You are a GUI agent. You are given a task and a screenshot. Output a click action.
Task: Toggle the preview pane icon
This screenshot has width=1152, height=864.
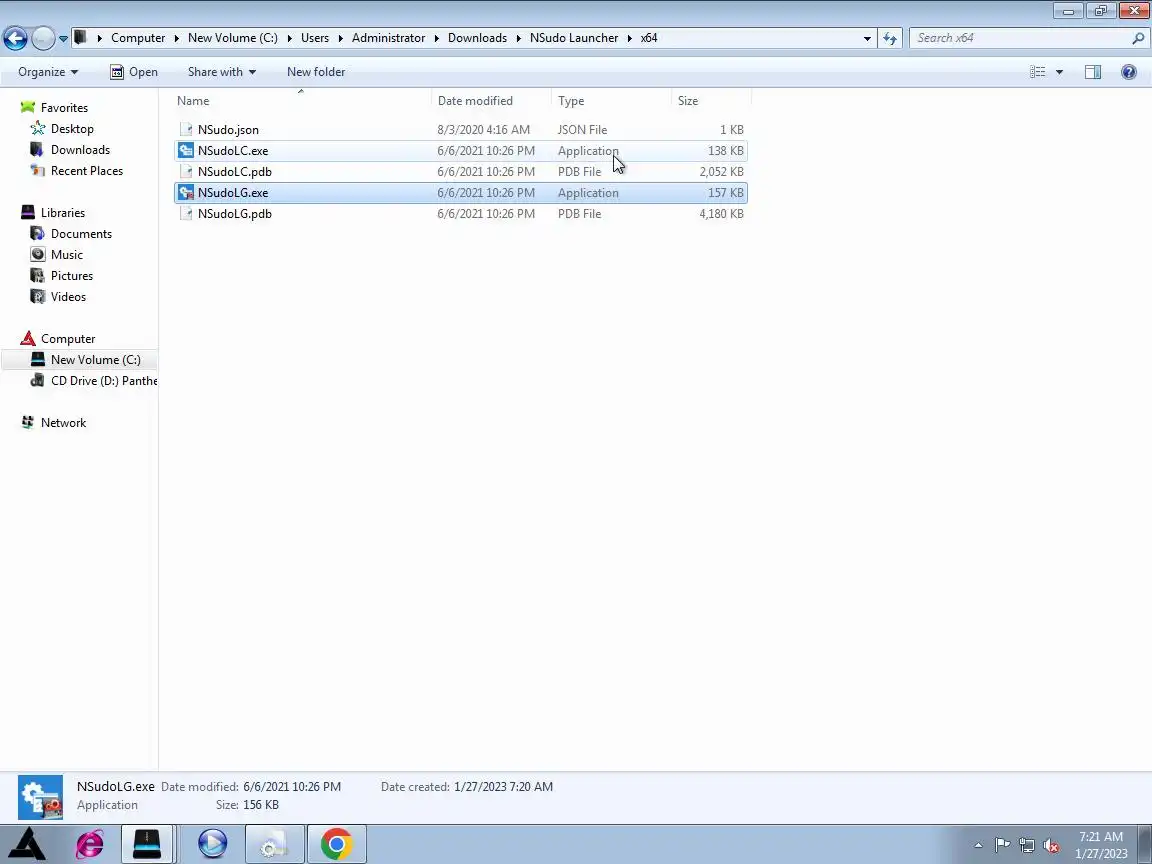(x=1092, y=72)
